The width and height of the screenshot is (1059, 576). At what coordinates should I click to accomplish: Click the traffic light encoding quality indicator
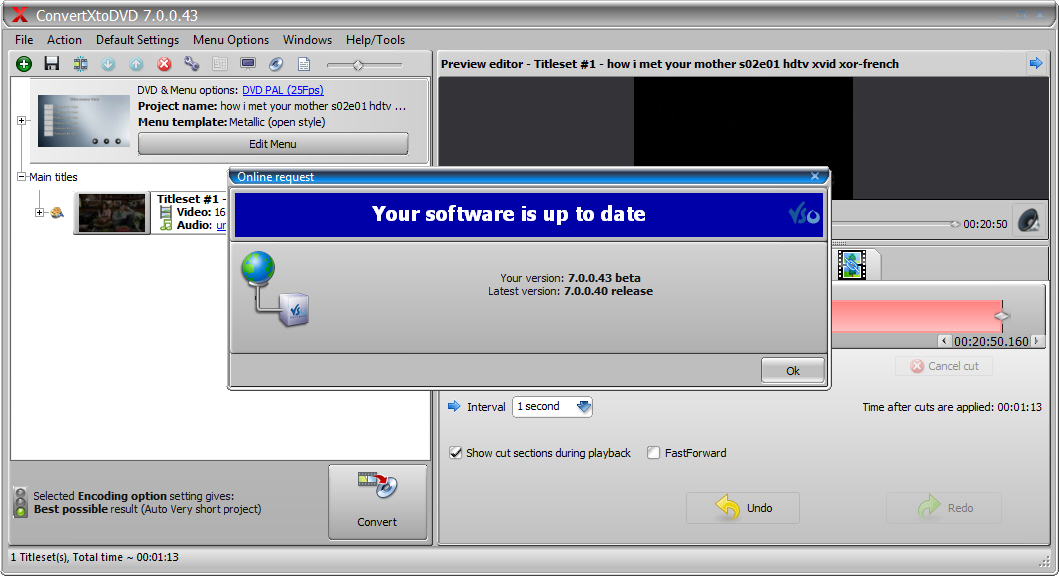pyautogui.click(x=21, y=502)
